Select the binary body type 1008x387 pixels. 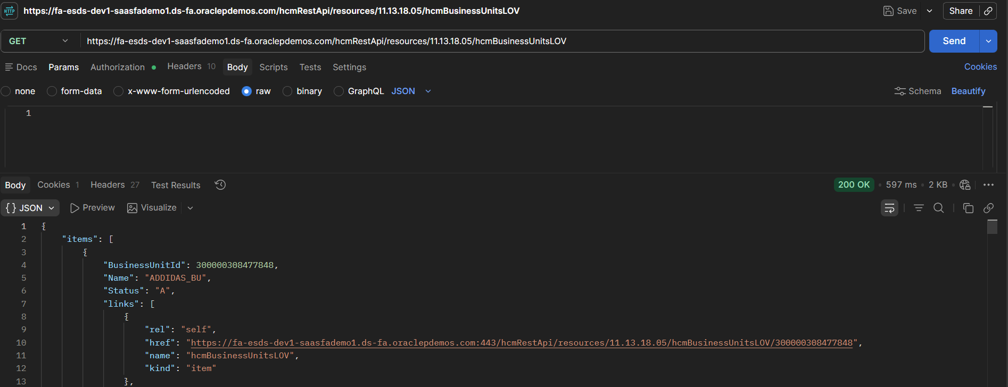(302, 91)
